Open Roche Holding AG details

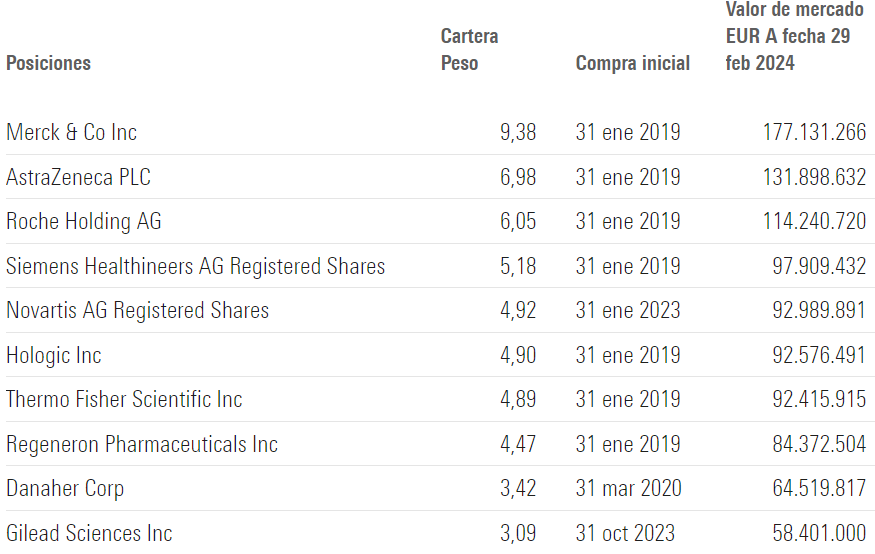coord(83,222)
